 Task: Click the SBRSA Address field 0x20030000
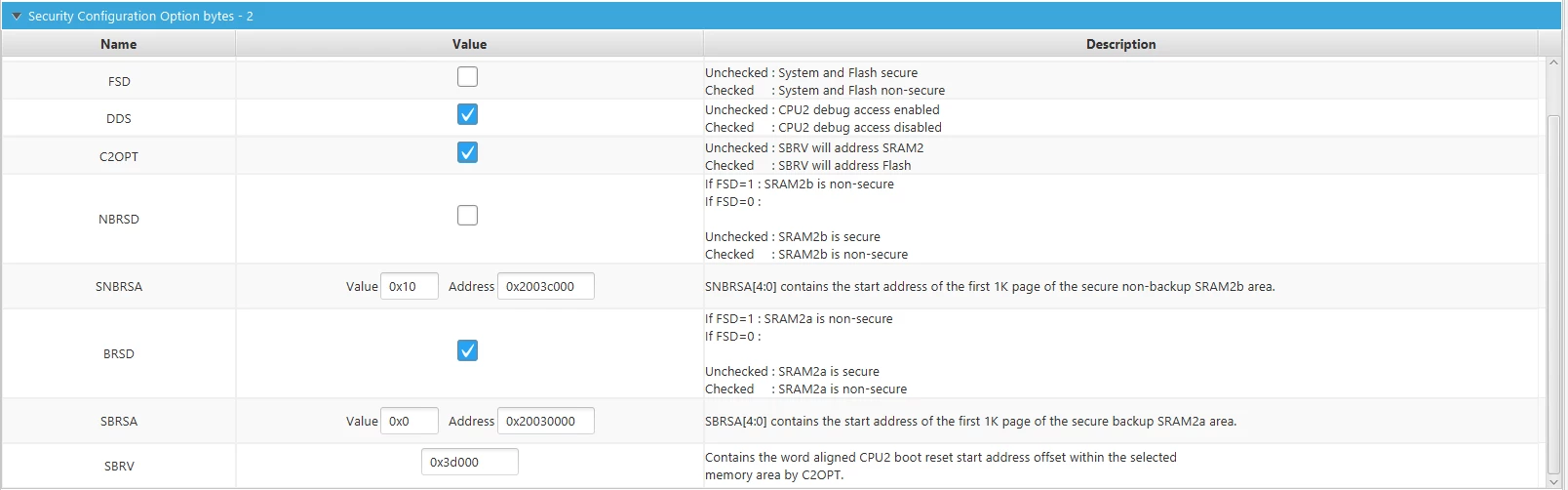[546, 421]
